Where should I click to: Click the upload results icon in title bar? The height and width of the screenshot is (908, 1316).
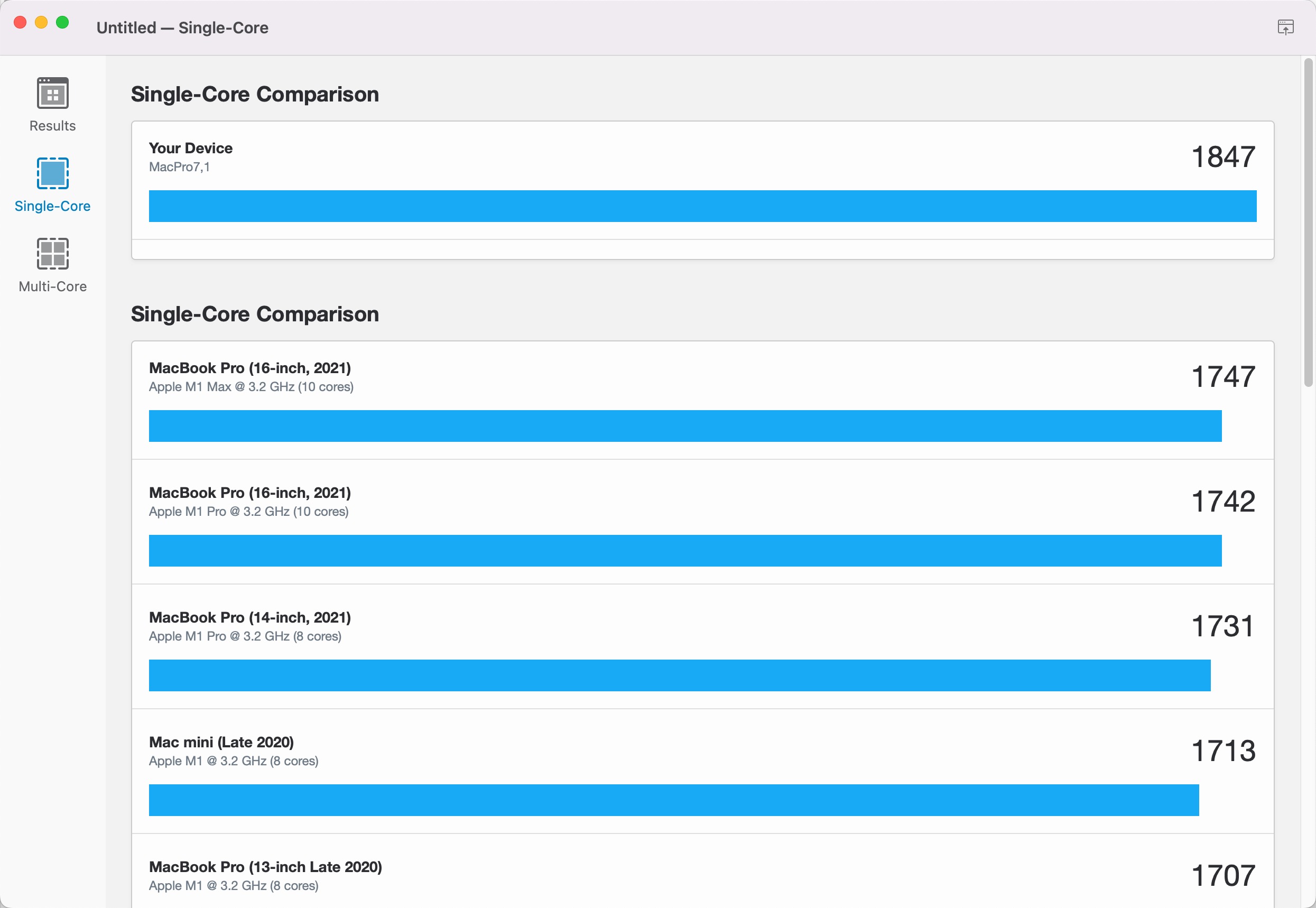click(1285, 27)
